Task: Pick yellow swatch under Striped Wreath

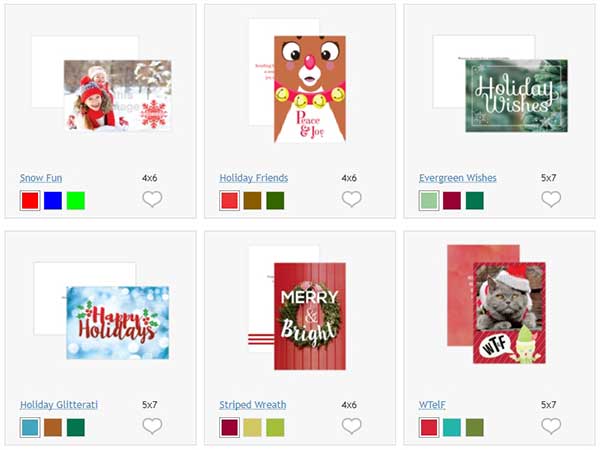Action: 253,427
